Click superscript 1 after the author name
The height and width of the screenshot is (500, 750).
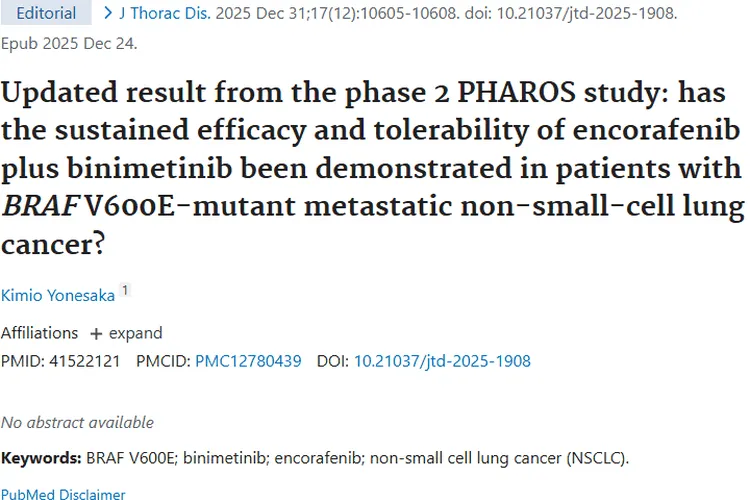125,291
